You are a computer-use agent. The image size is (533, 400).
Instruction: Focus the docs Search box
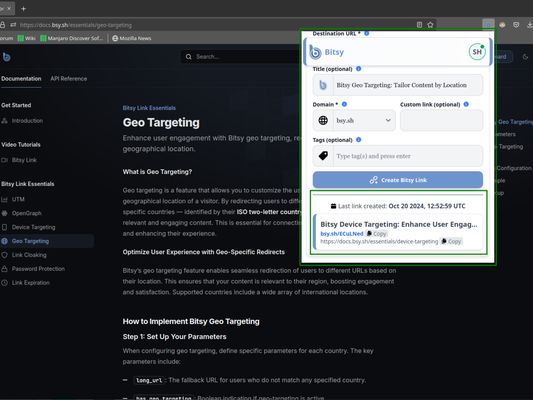coord(240,57)
